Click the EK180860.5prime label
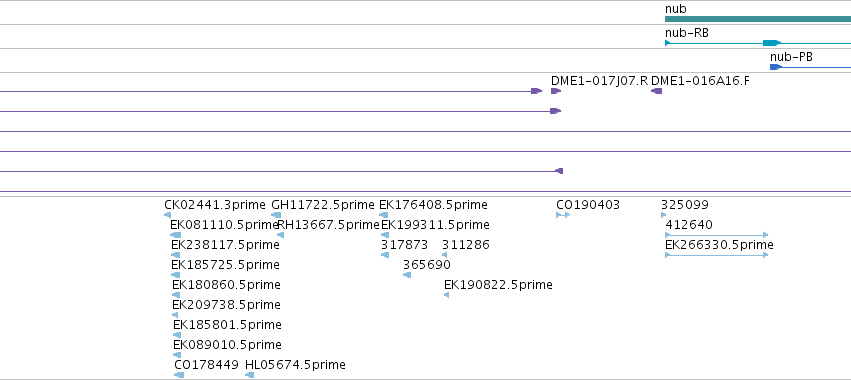The image size is (851, 380). point(226,285)
